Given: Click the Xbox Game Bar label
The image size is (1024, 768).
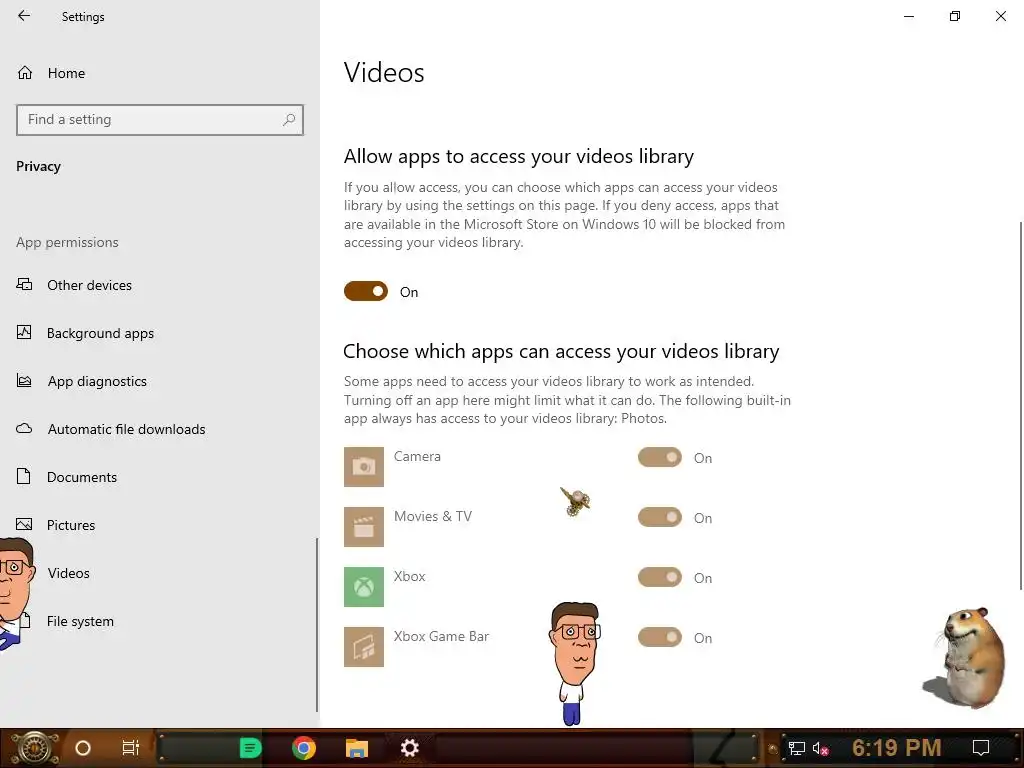Looking at the screenshot, I should (x=441, y=636).
